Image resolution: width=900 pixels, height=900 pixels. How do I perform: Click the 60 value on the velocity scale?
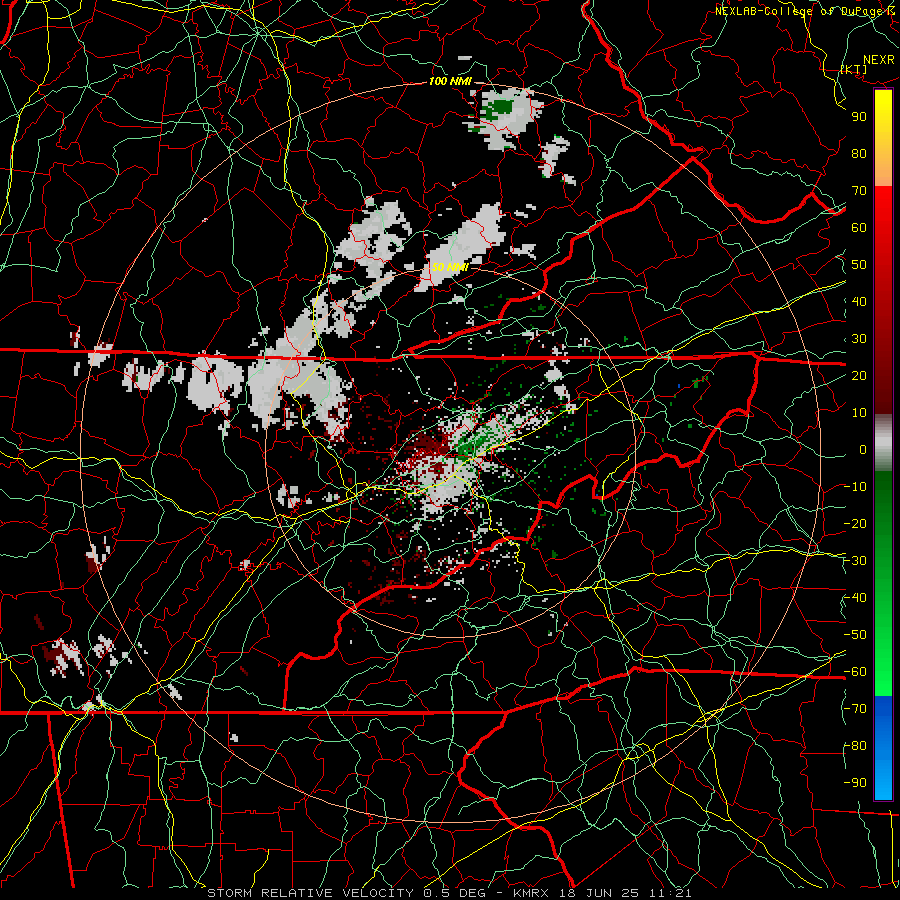click(x=859, y=228)
